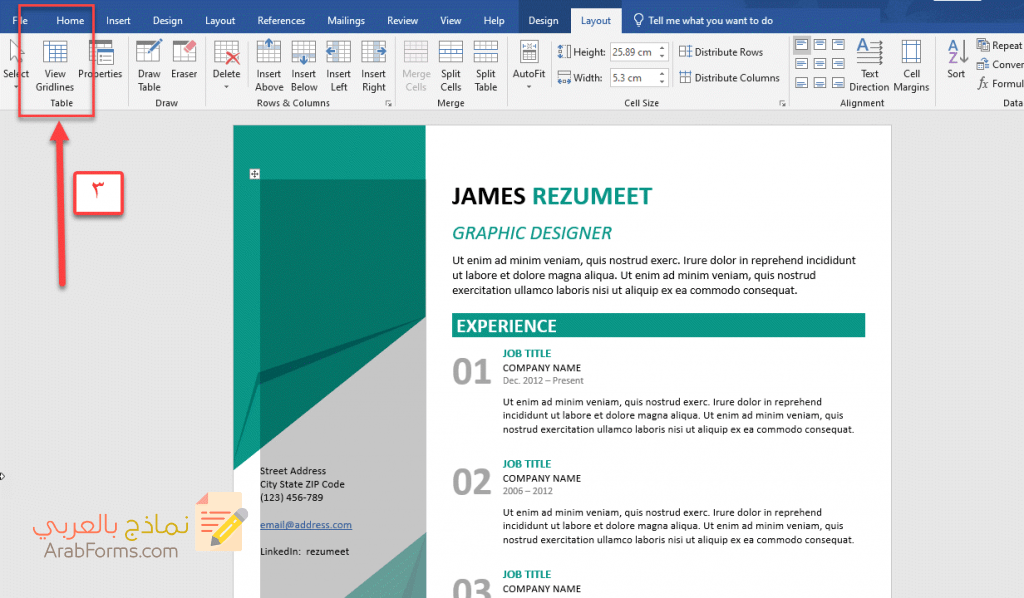Select the Draw Table tool
Screen dimensions: 1024x598
[149, 64]
